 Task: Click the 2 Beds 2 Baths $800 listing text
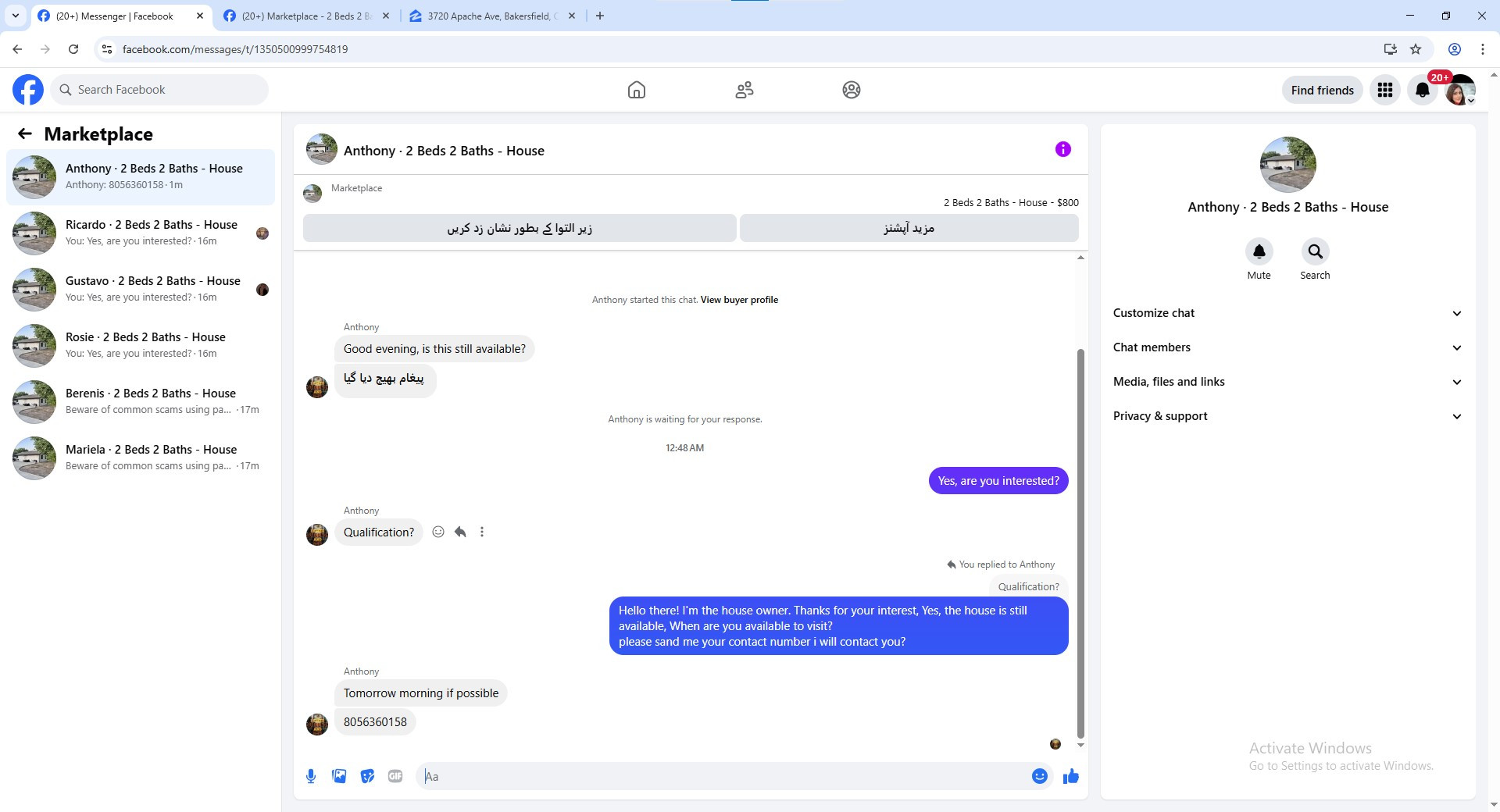[x=1011, y=202]
